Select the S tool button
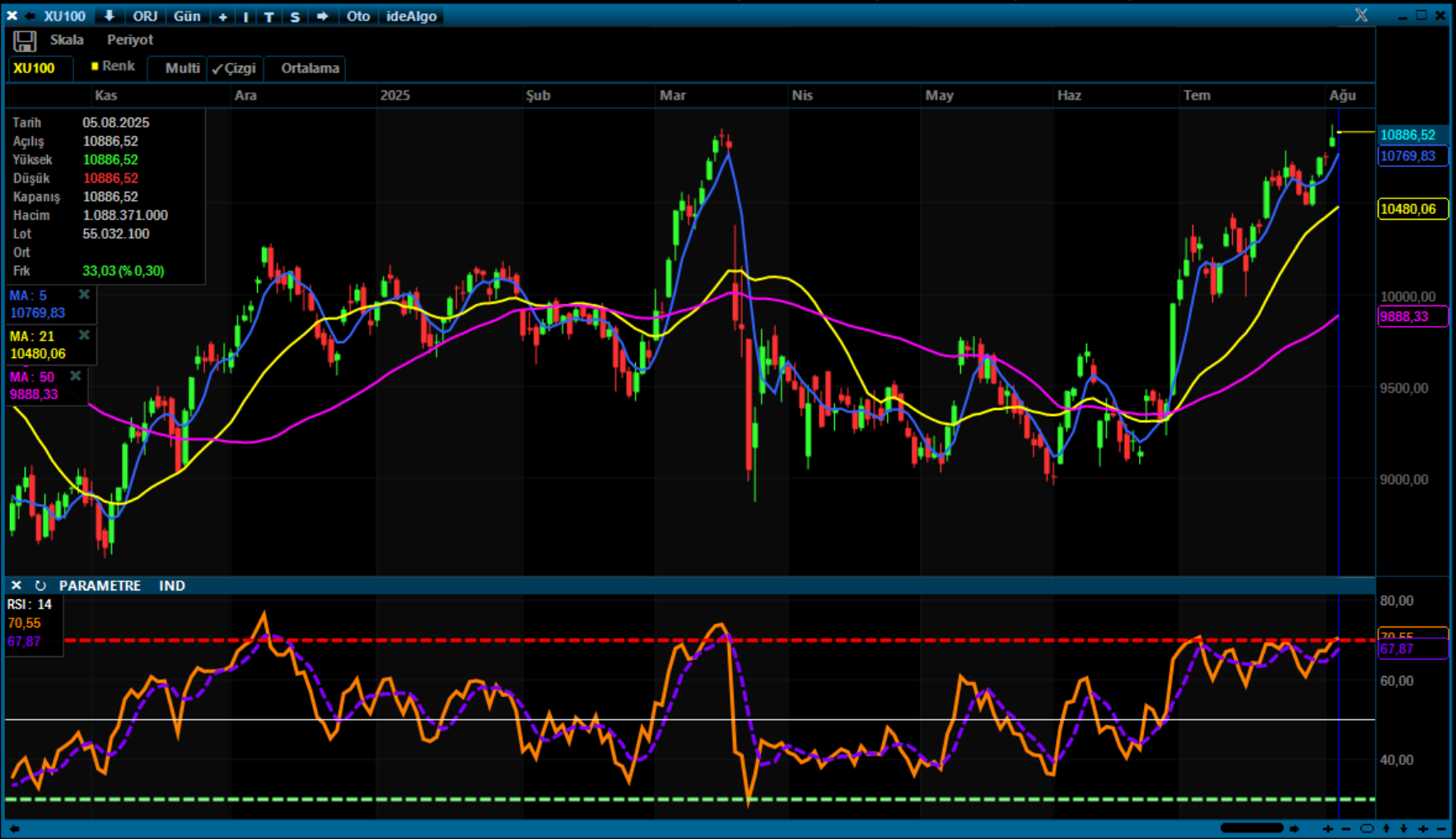 [295, 16]
